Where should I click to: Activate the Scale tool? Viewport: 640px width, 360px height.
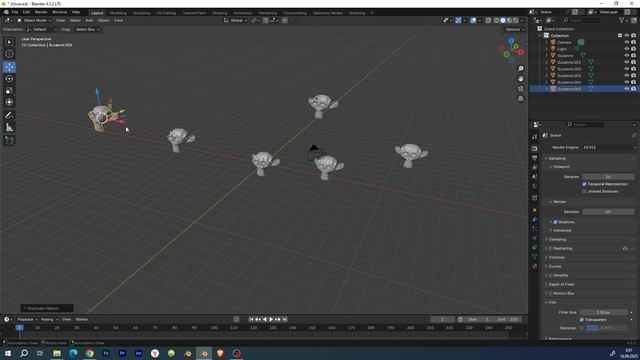(9, 90)
